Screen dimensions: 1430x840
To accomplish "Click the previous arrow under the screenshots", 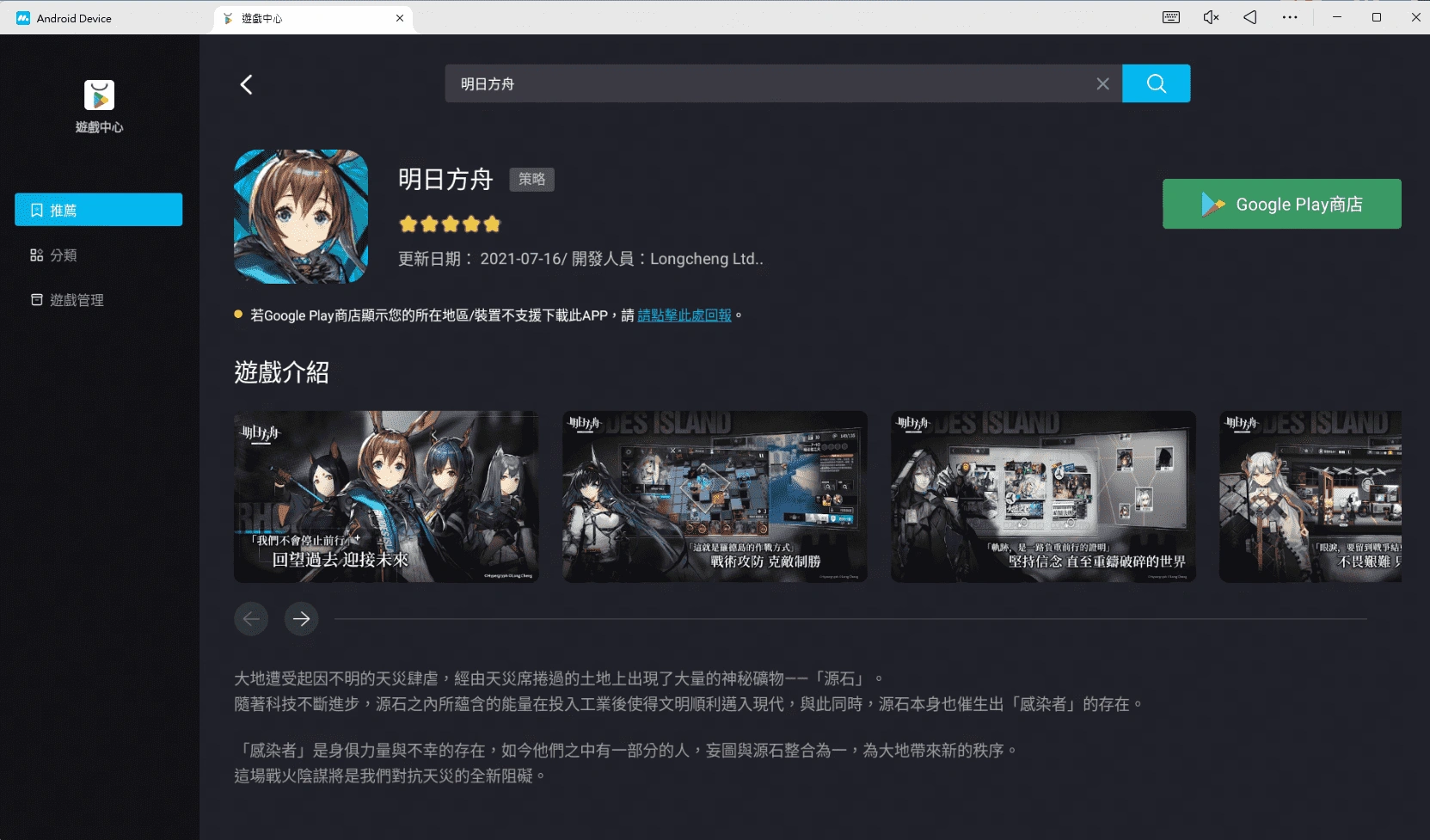I will pos(251,618).
